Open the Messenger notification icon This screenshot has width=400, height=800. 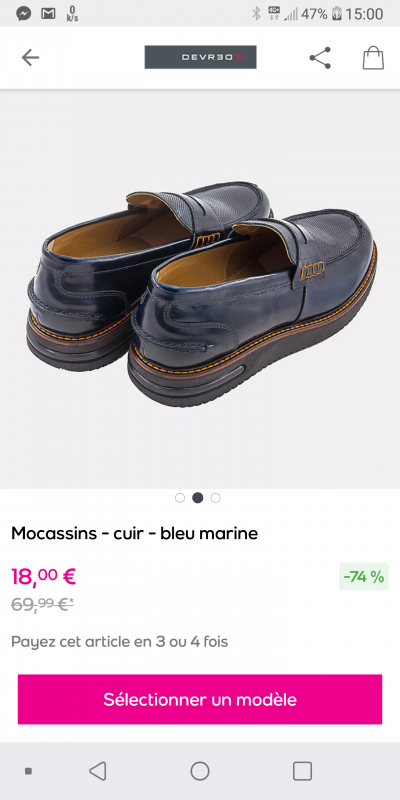(23, 14)
